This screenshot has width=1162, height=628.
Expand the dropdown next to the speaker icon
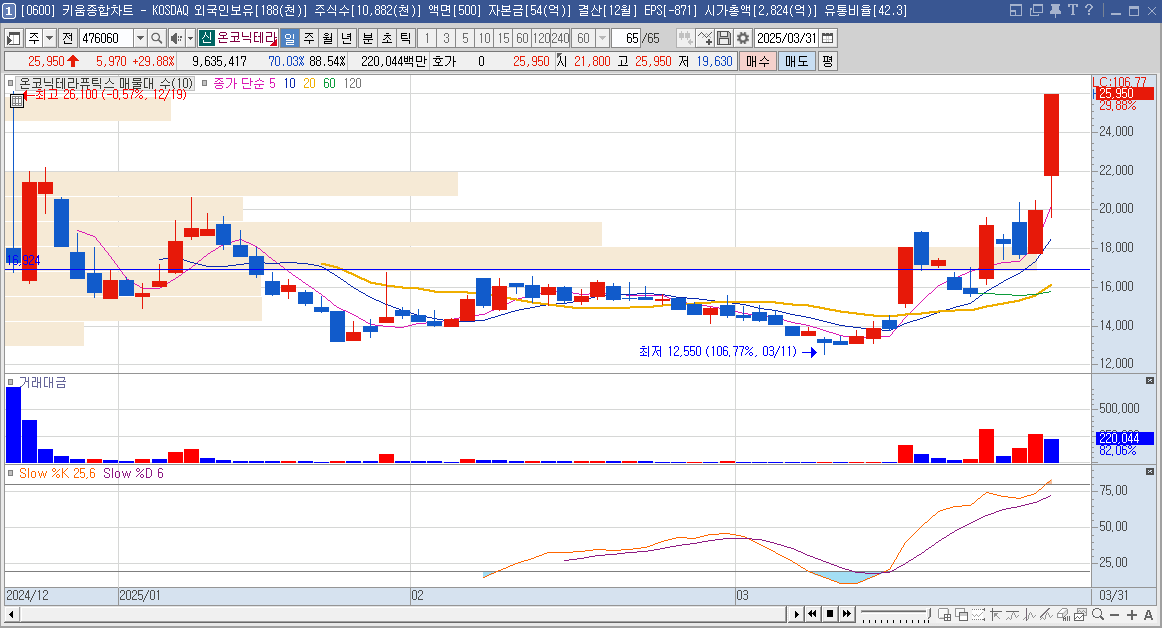tap(190, 38)
